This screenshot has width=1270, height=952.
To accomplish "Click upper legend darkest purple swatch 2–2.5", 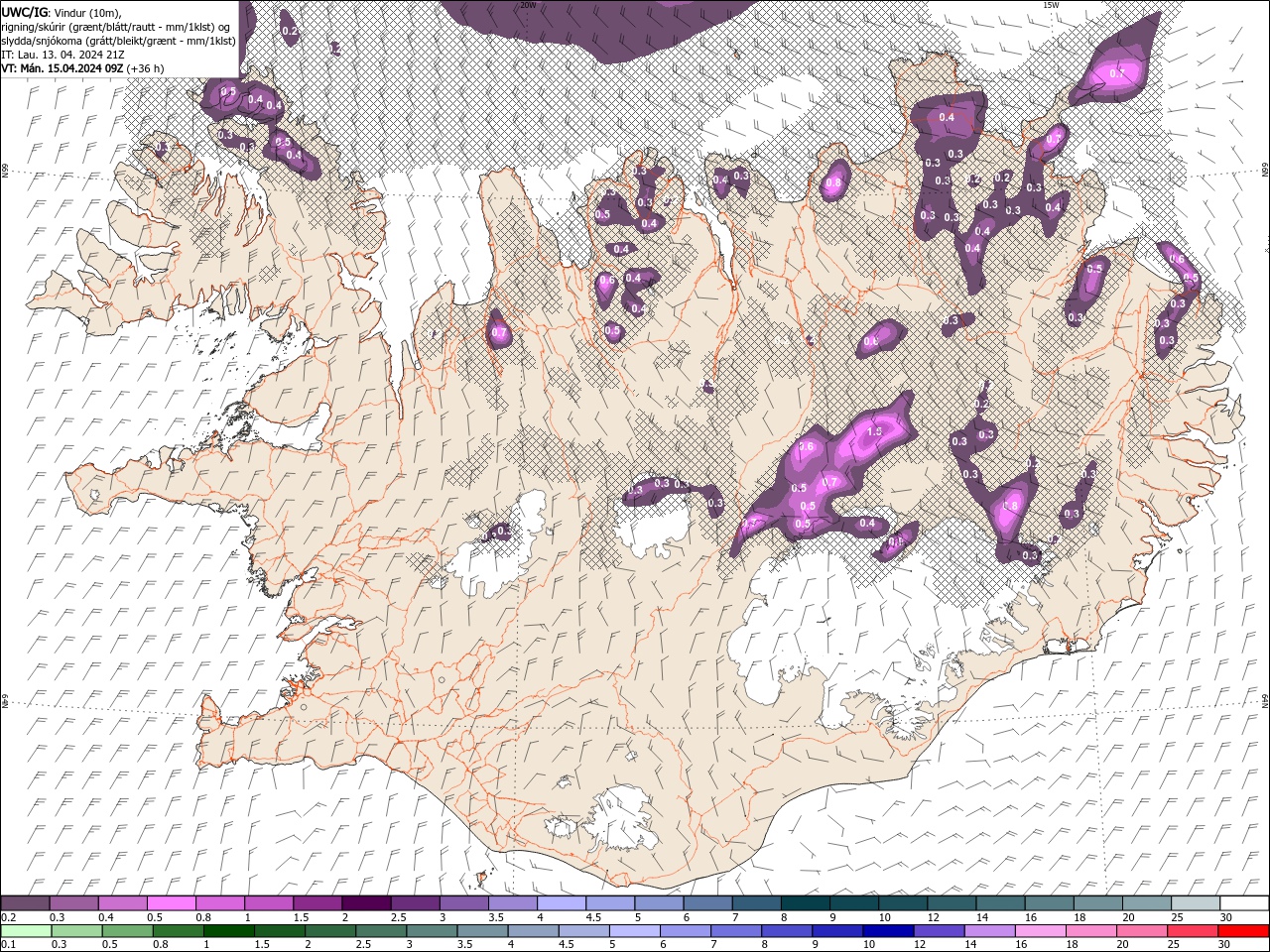I will (365, 903).
